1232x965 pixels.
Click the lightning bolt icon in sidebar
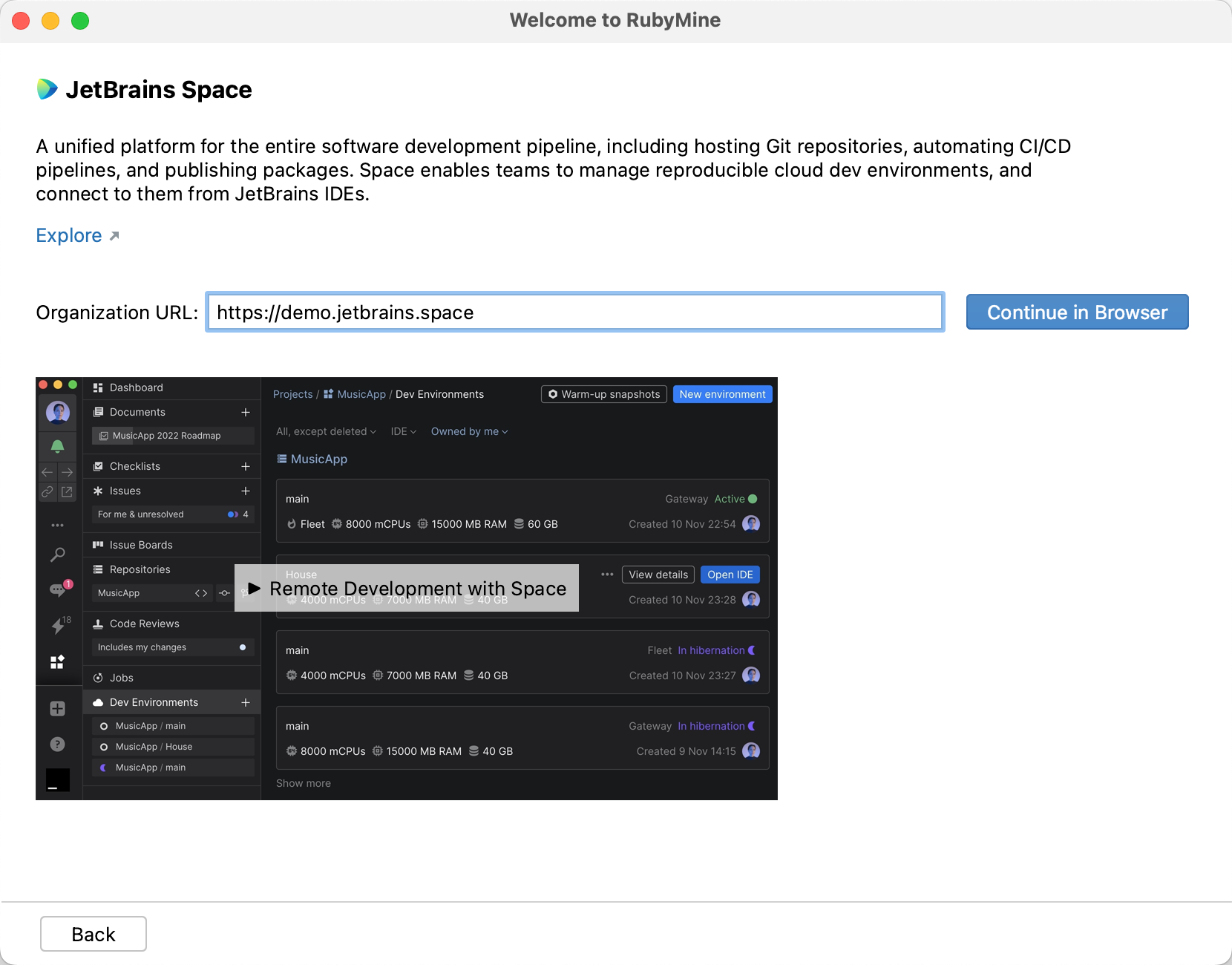coord(58,626)
